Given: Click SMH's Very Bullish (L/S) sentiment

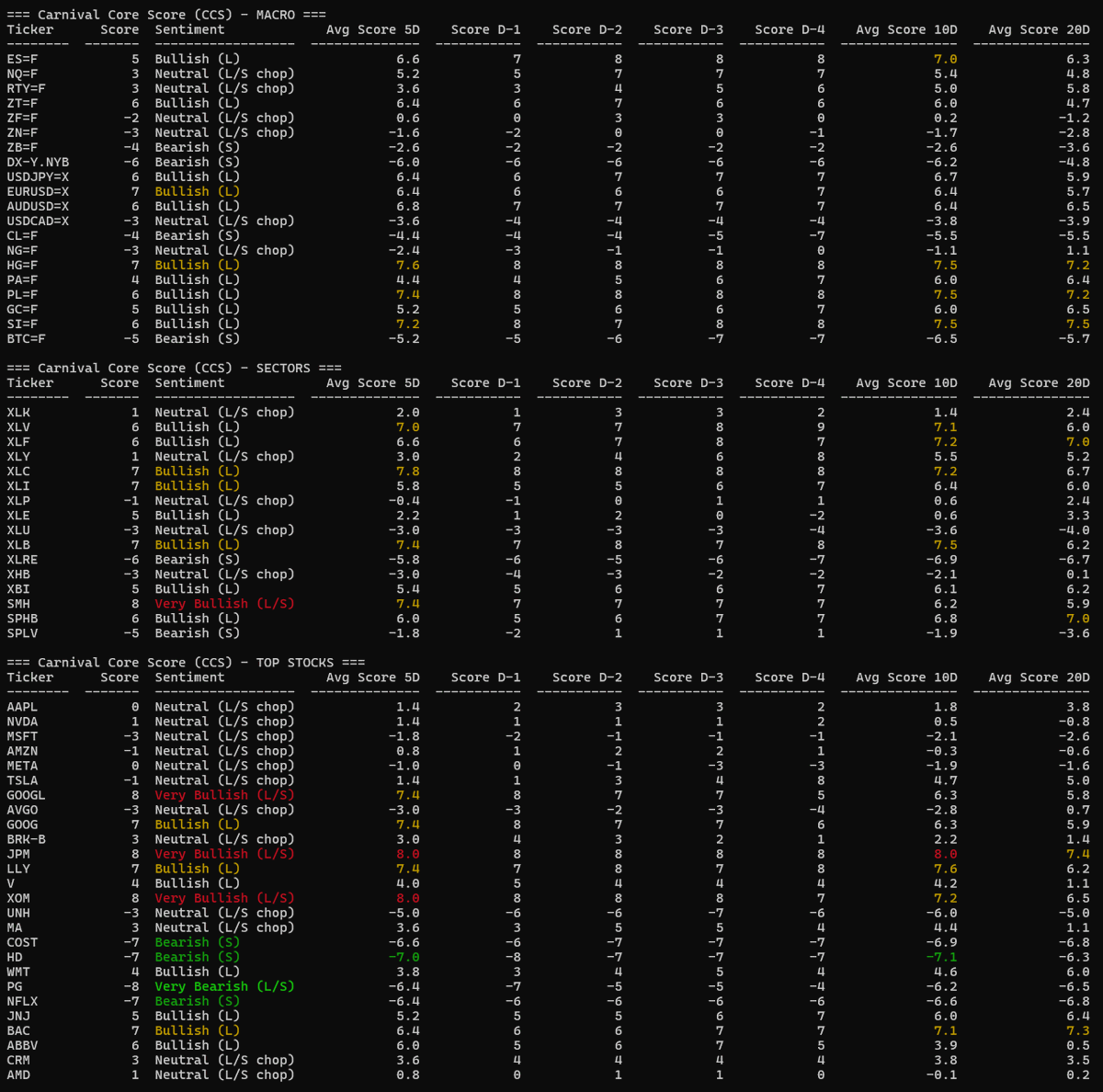Looking at the screenshot, I should [x=224, y=603].
